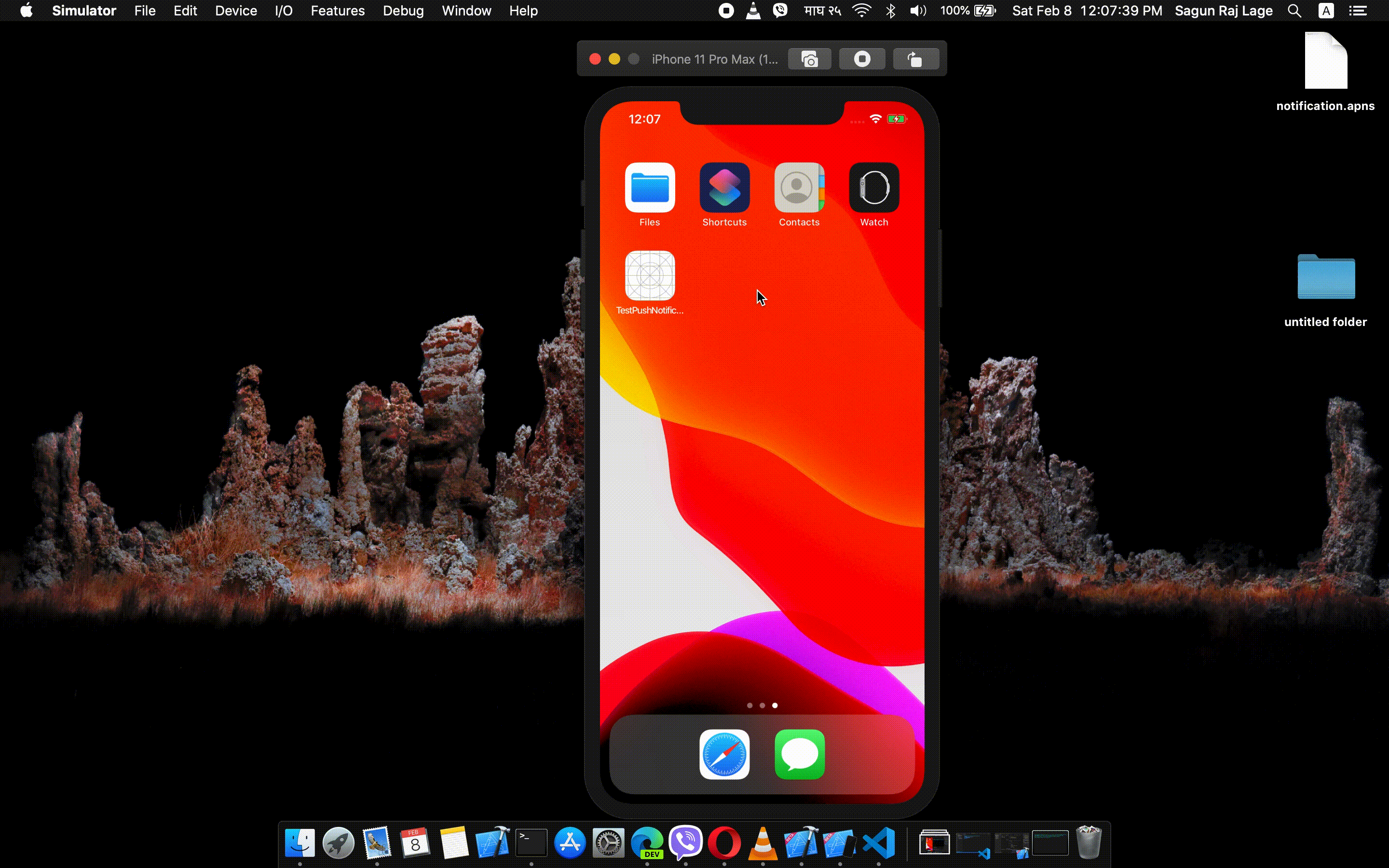Image resolution: width=1389 pixels, height=868 pixels.
Task: Open Messages in the simulator dock
Action: [799, 754]
